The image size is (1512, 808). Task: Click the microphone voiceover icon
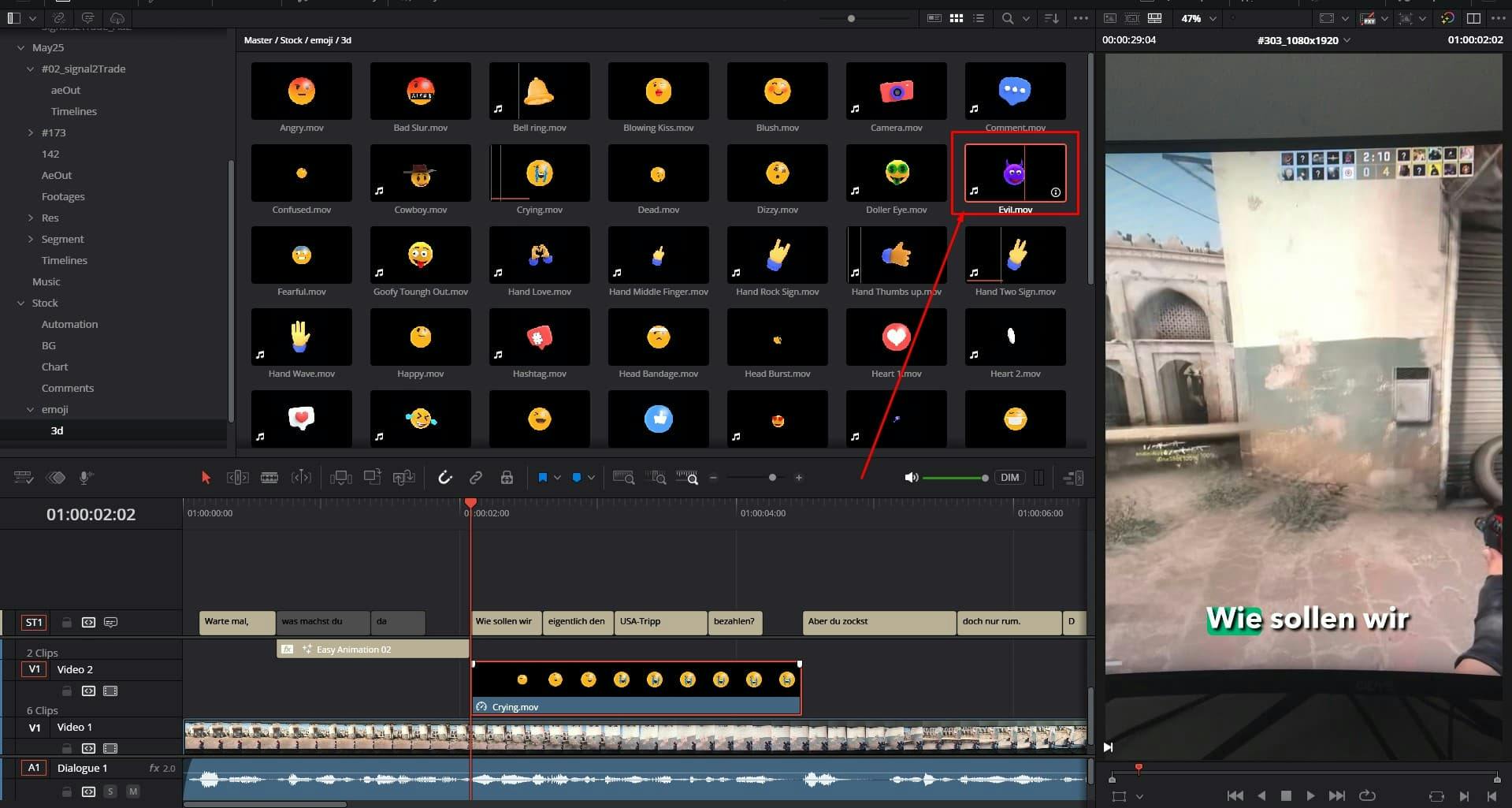coord(87,478)
